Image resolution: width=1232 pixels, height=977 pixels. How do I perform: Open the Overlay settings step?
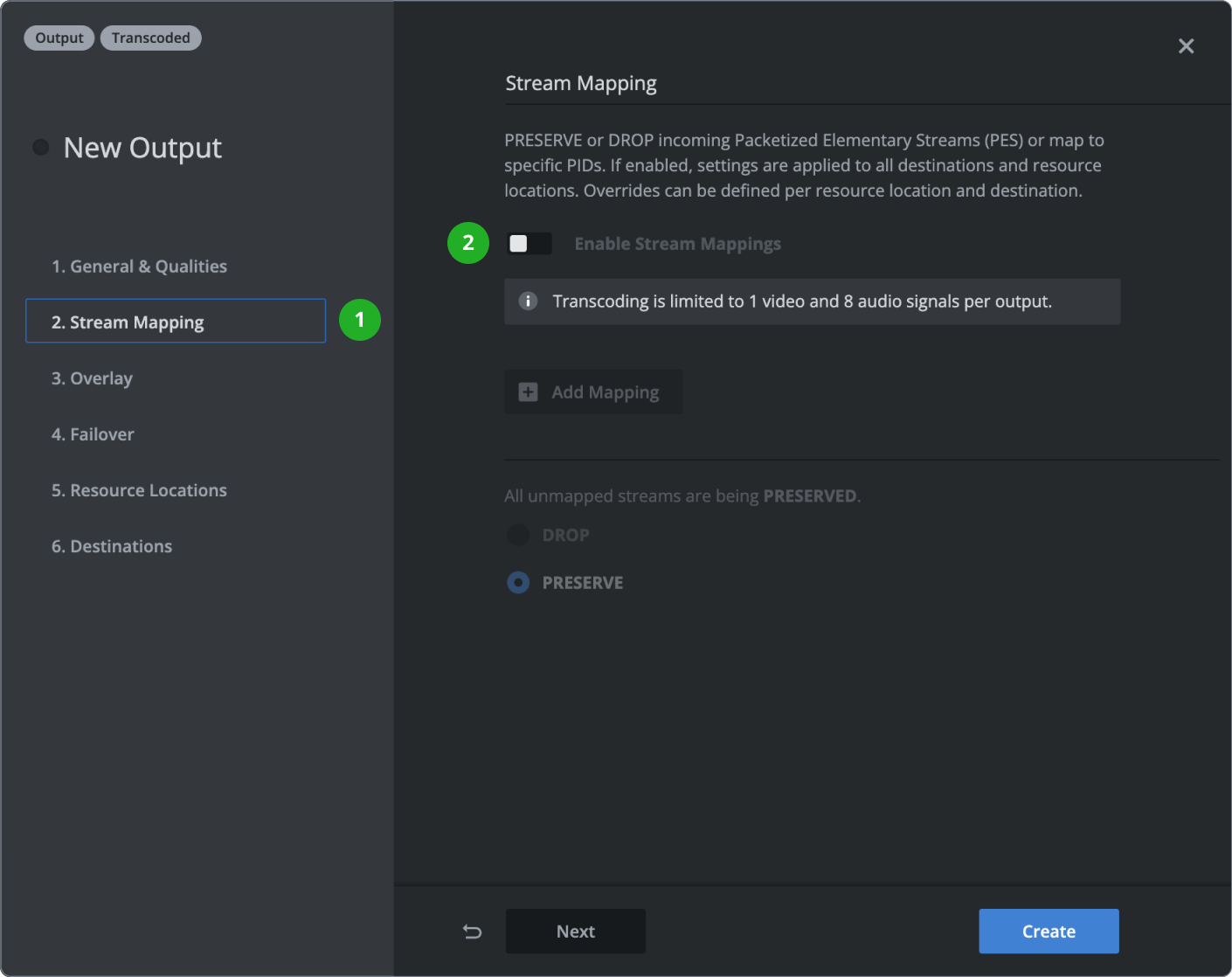coord(92,378)
